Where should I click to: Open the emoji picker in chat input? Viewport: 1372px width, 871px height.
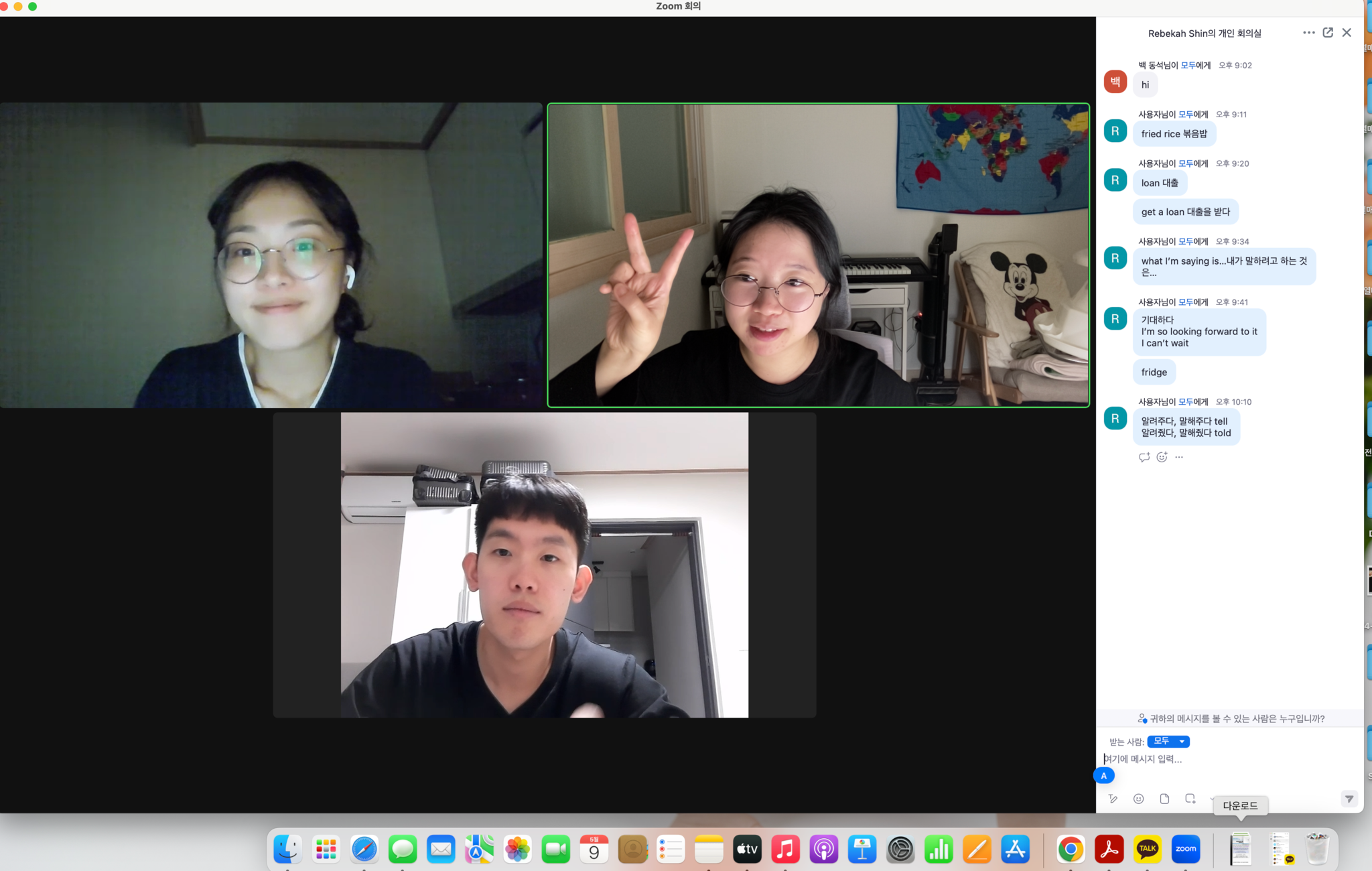tap(1138, 799)
